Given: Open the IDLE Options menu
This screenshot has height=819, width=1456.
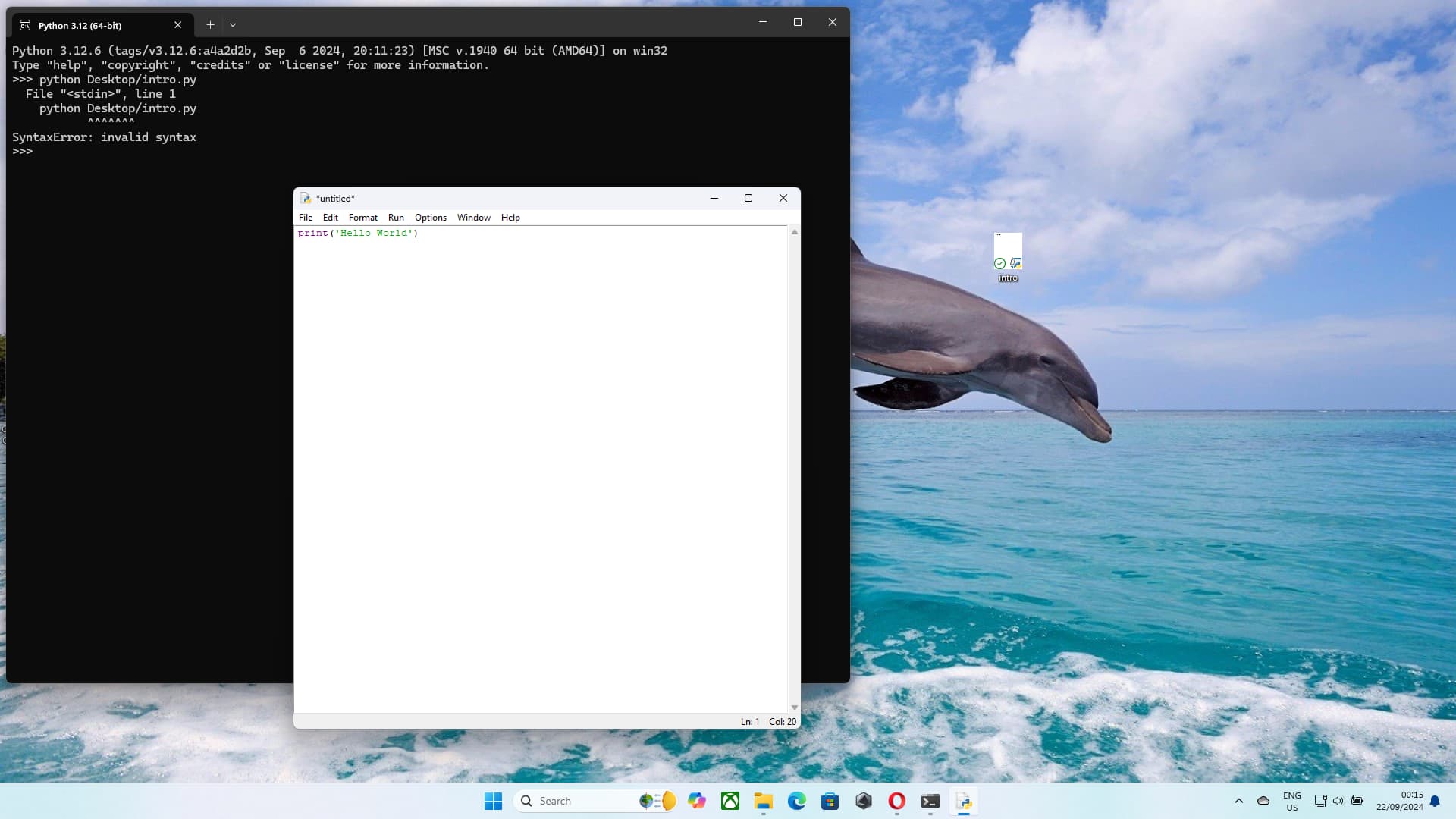Looking at the screenshot, I should tap(430, 218).
